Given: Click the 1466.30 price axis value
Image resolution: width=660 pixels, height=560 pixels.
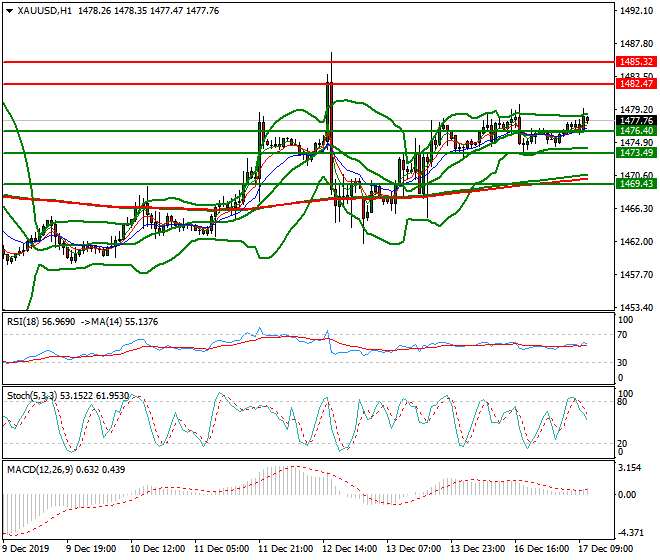Looking at the screenshot, I should point(636,209).
